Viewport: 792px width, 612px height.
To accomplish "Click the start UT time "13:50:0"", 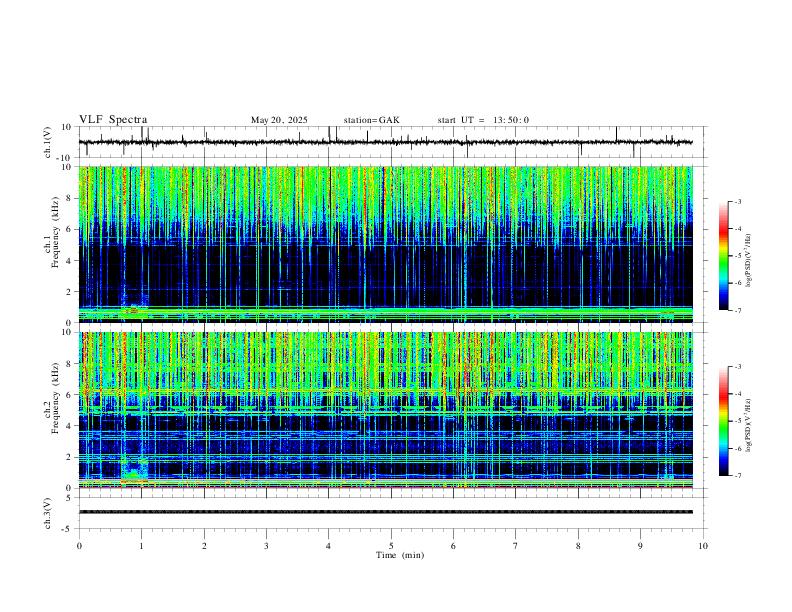I will (x=511, y=120).
